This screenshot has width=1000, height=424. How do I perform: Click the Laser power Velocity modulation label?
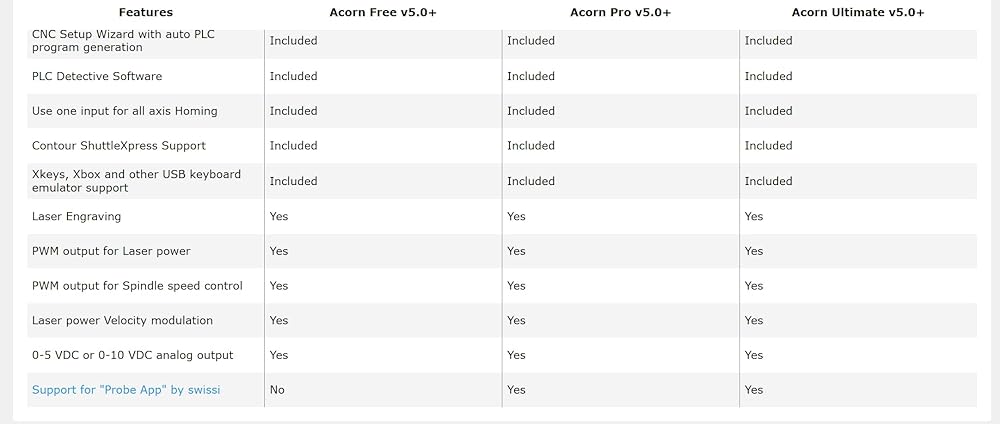[x=122, y=321]
